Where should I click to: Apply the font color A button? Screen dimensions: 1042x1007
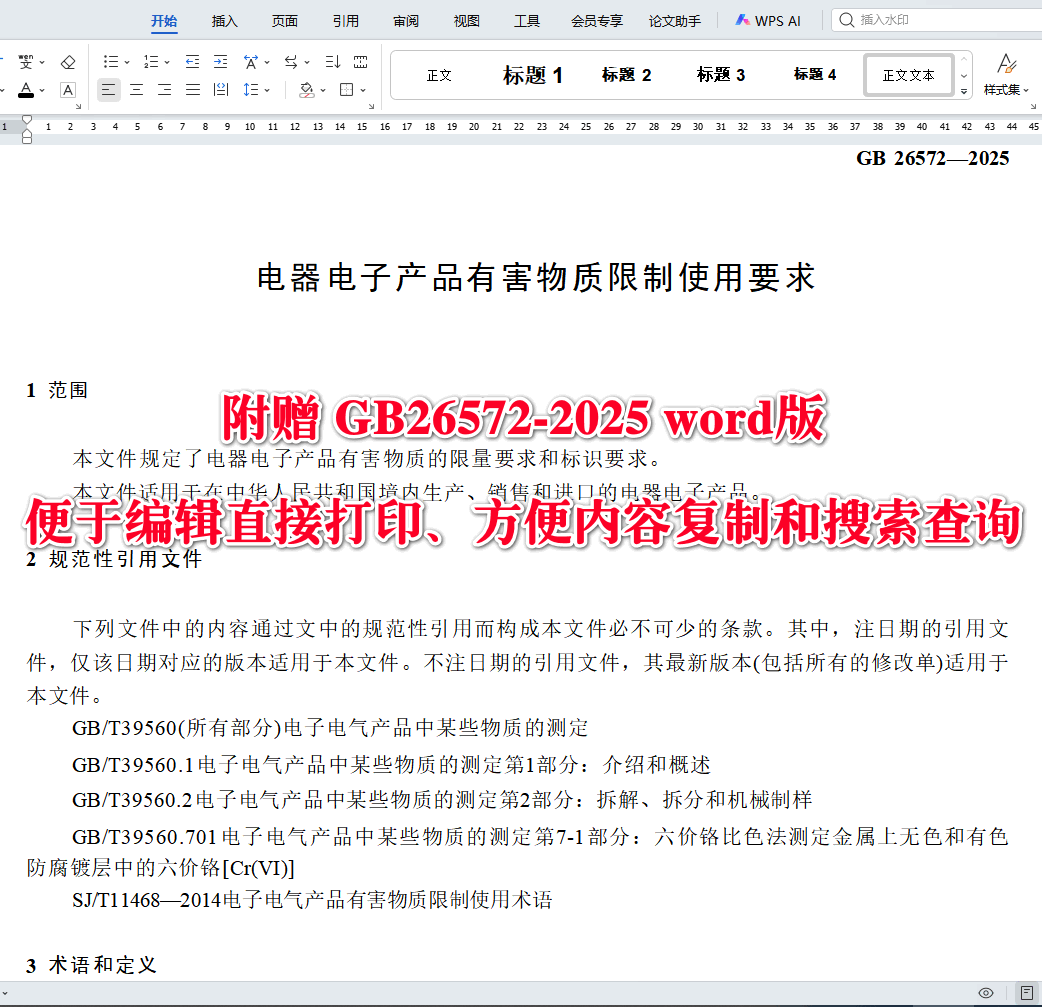(x=26, y=90)
